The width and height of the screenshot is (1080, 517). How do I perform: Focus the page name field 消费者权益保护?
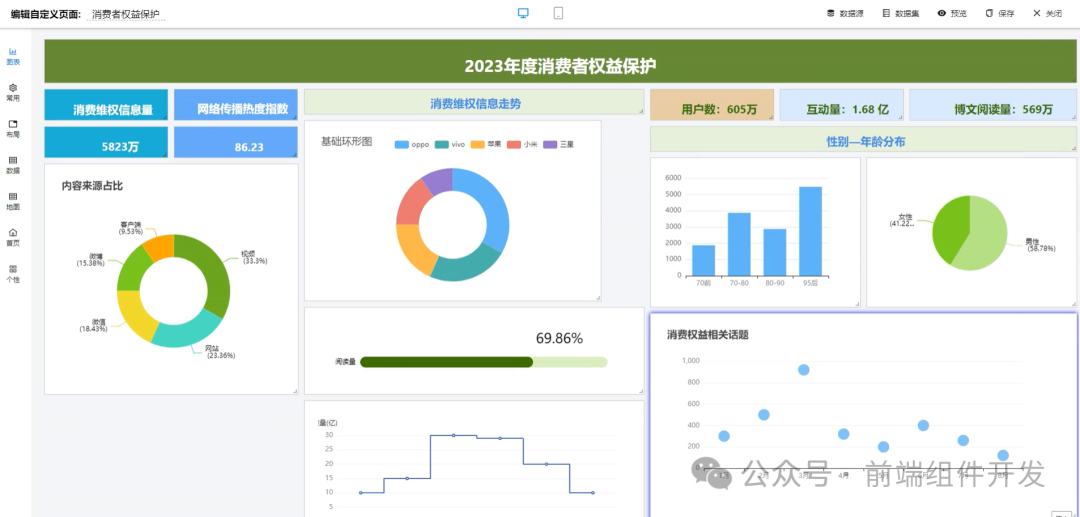(125, 14)
